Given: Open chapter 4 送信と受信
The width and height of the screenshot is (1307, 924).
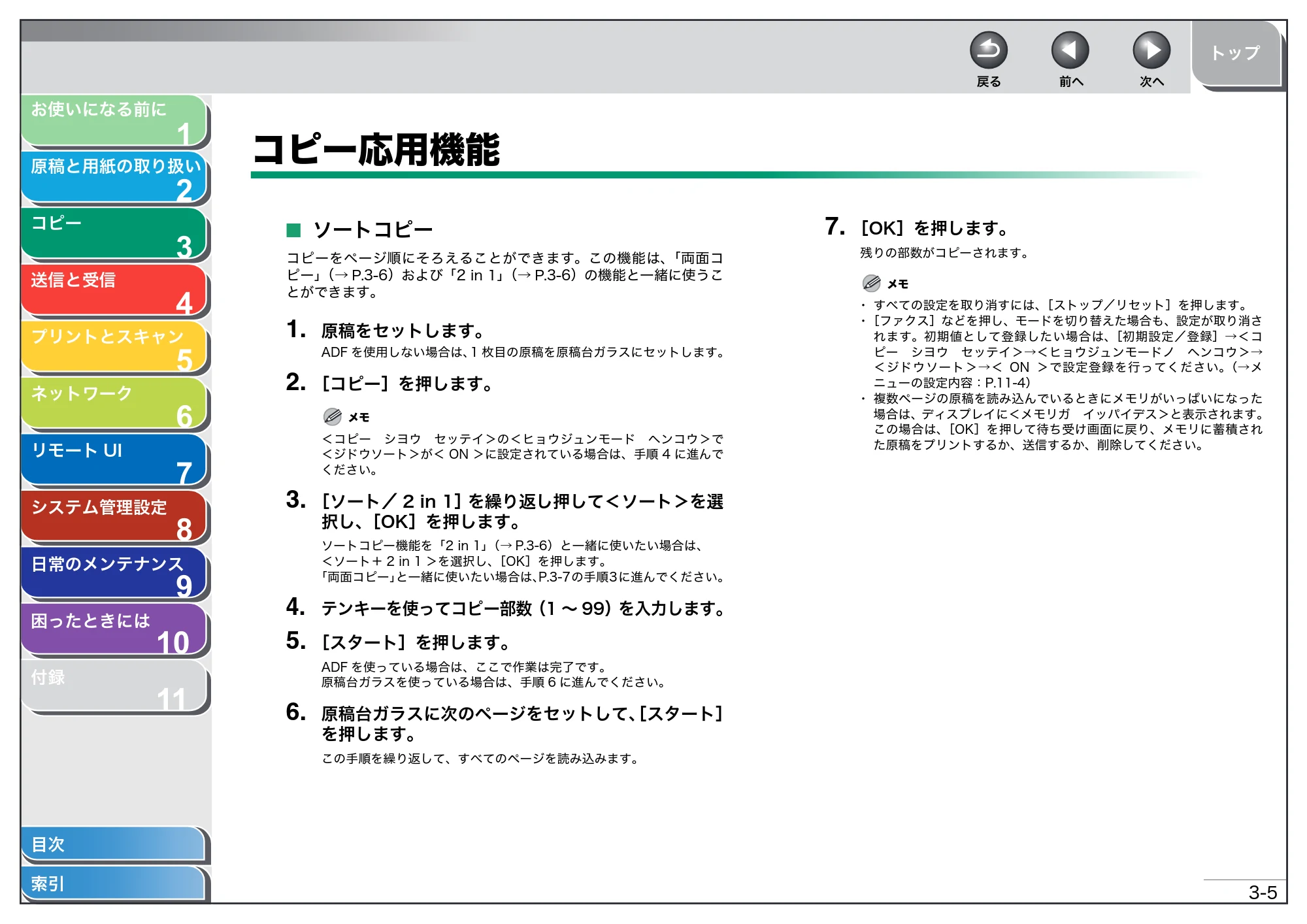Looking at the screenshot, I should point(114,291).
